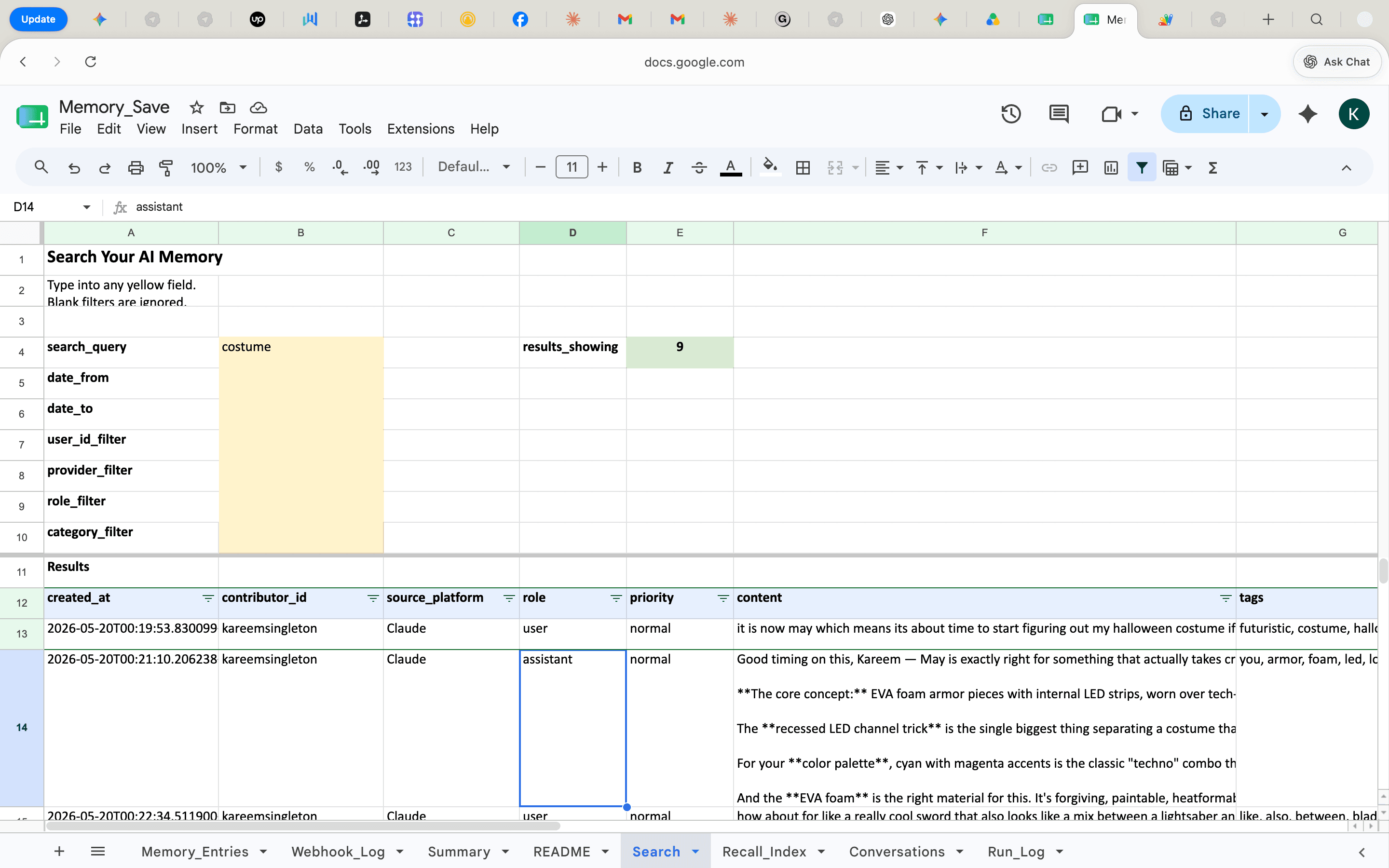
Task: Click the Print icon in toolbar
Action: [136, 168]
